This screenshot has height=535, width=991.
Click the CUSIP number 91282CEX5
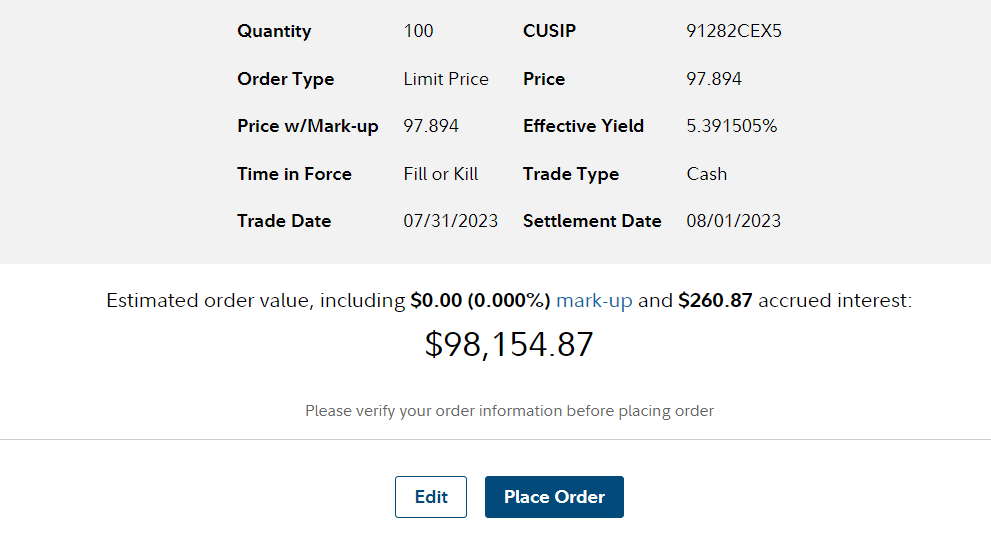tap(734, 31)
